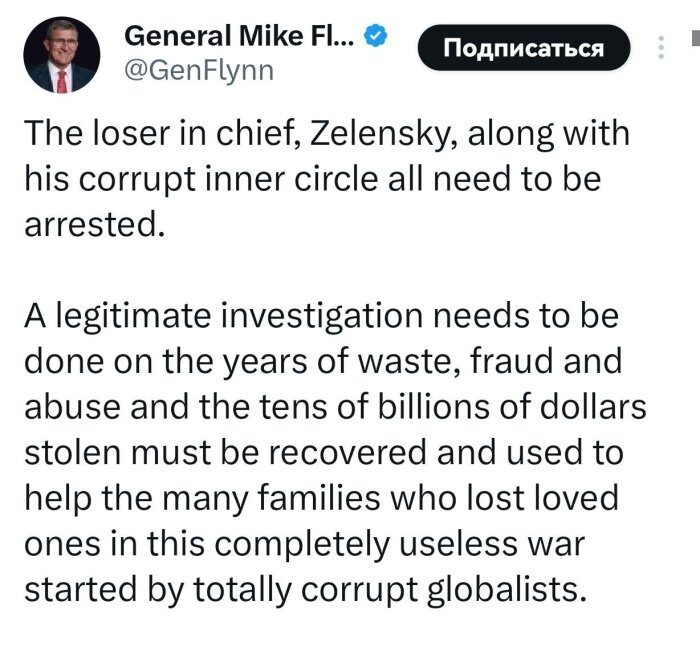Open General Mike Flynn's profile avatar
Viewport: 700px width, 650px height.
click(x=61, y=57)
